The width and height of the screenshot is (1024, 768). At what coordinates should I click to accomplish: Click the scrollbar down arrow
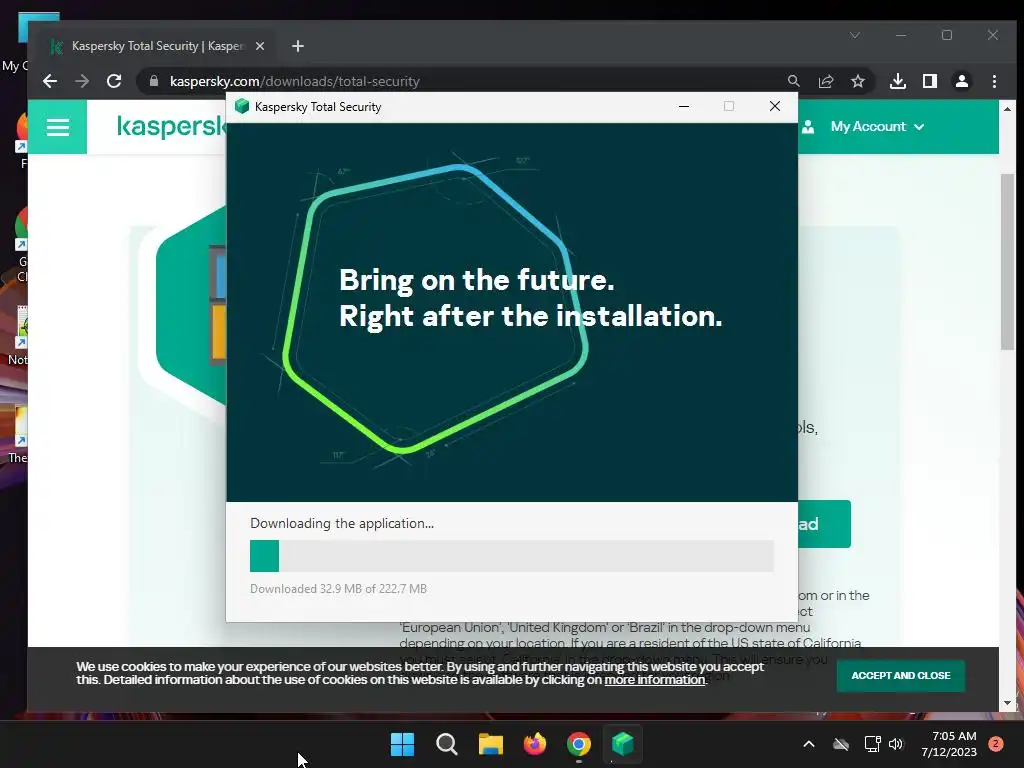(1007, 703)
